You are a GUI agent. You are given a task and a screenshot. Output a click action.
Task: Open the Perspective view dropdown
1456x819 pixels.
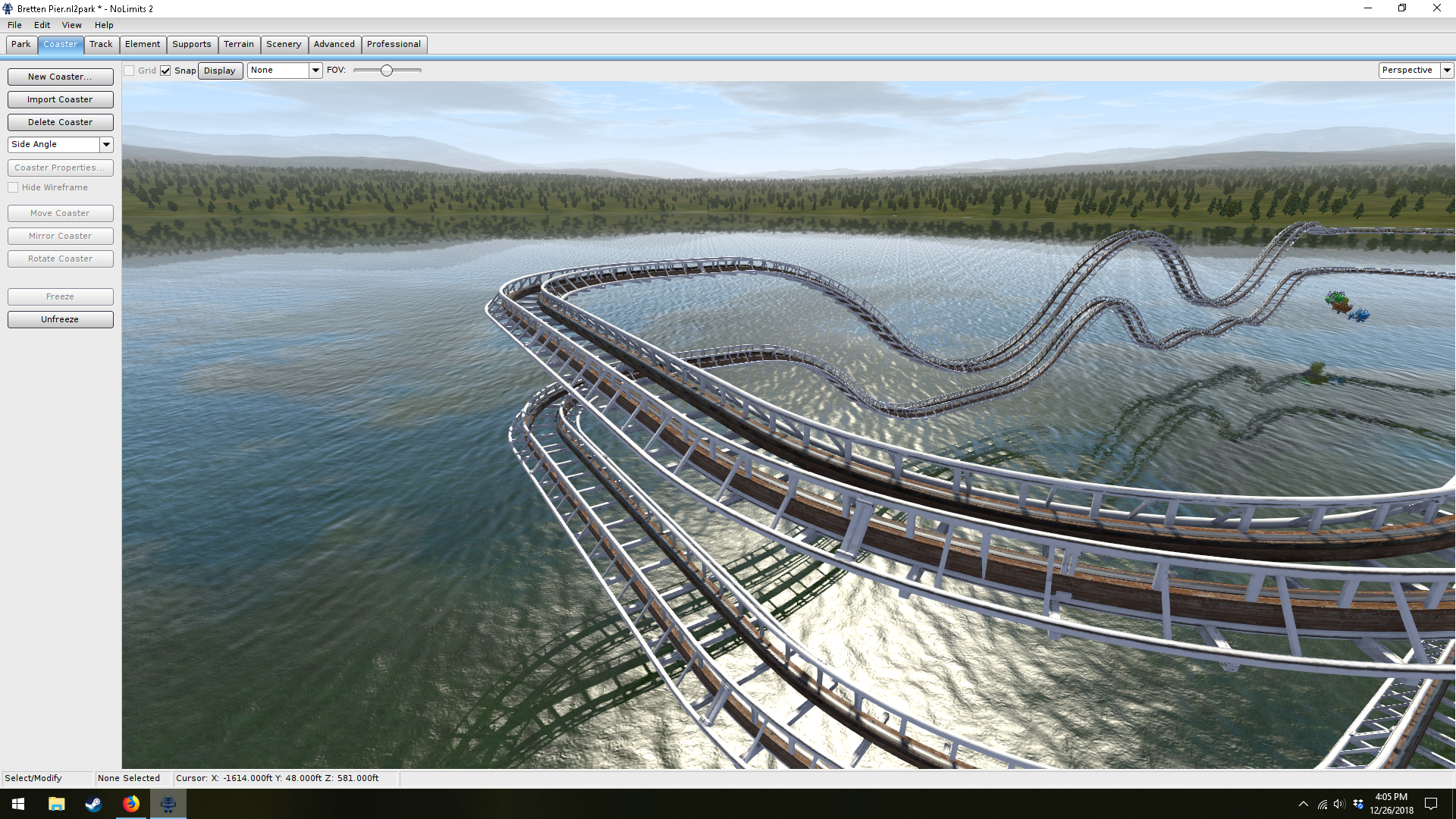point(1447,70)
